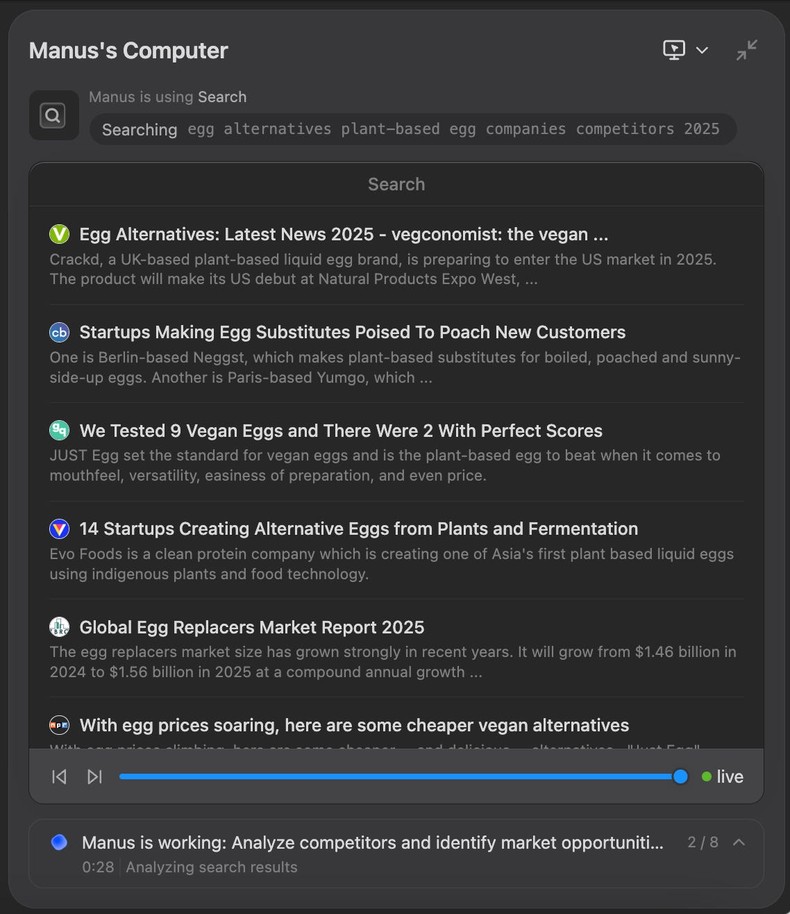
Task: Jump to the first step in playback
Action: click(59, 777)
